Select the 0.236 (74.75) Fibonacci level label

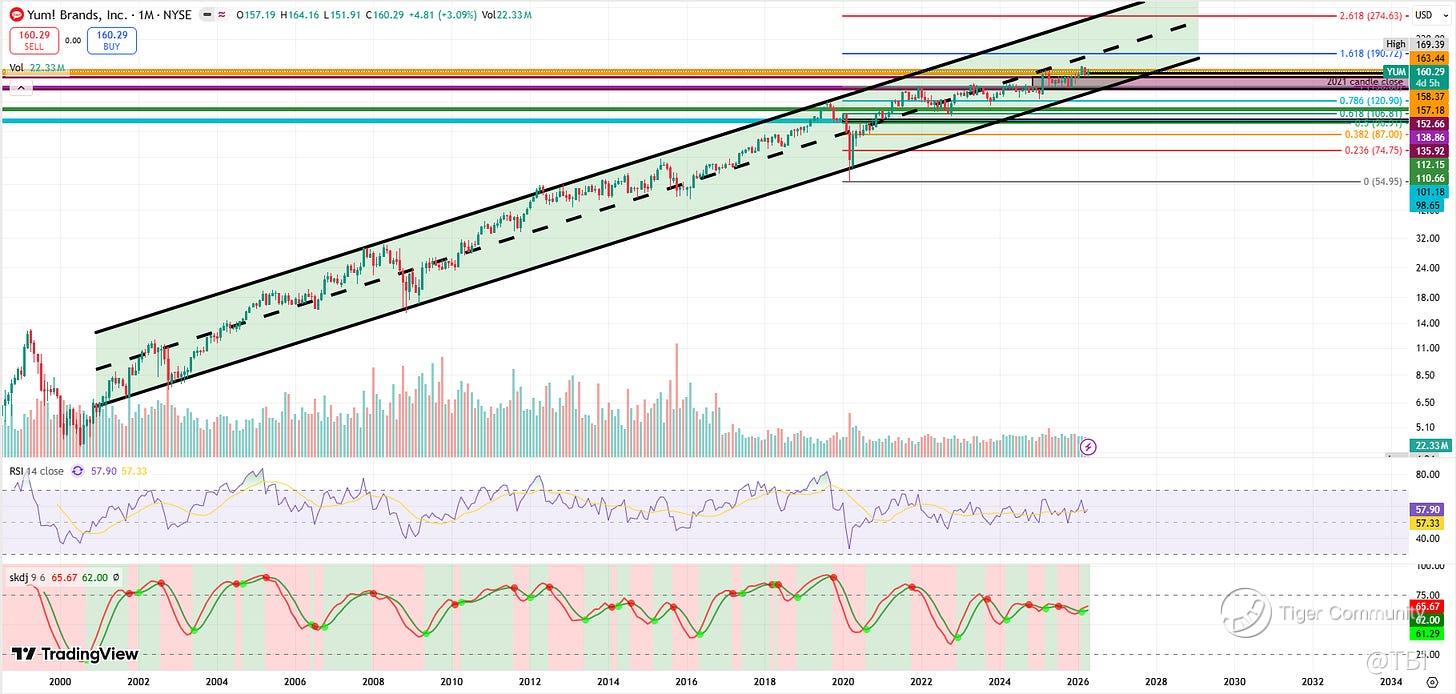(1374, 150)
